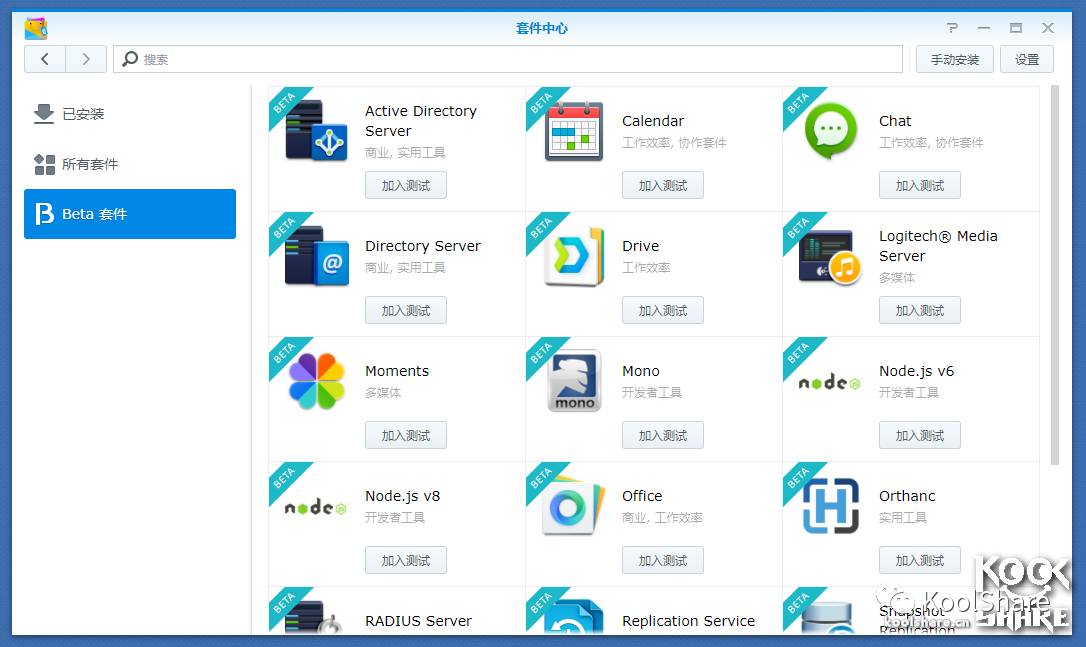The height and width of the screenshot is (647, 1086).
Task: Click 加入测试 for Orthanc
Action: pos(920,560)
